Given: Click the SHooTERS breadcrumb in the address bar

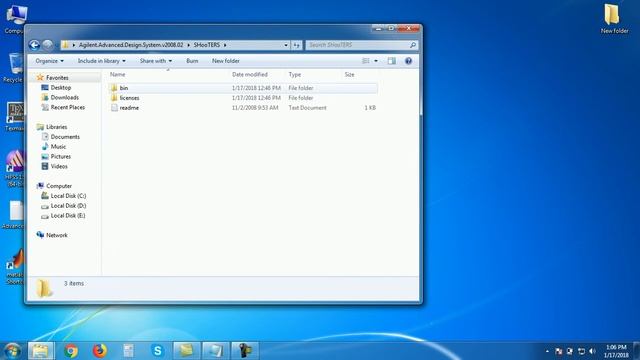Looking at the screenshot, I should pyautogui.click(x=207, y=45).
